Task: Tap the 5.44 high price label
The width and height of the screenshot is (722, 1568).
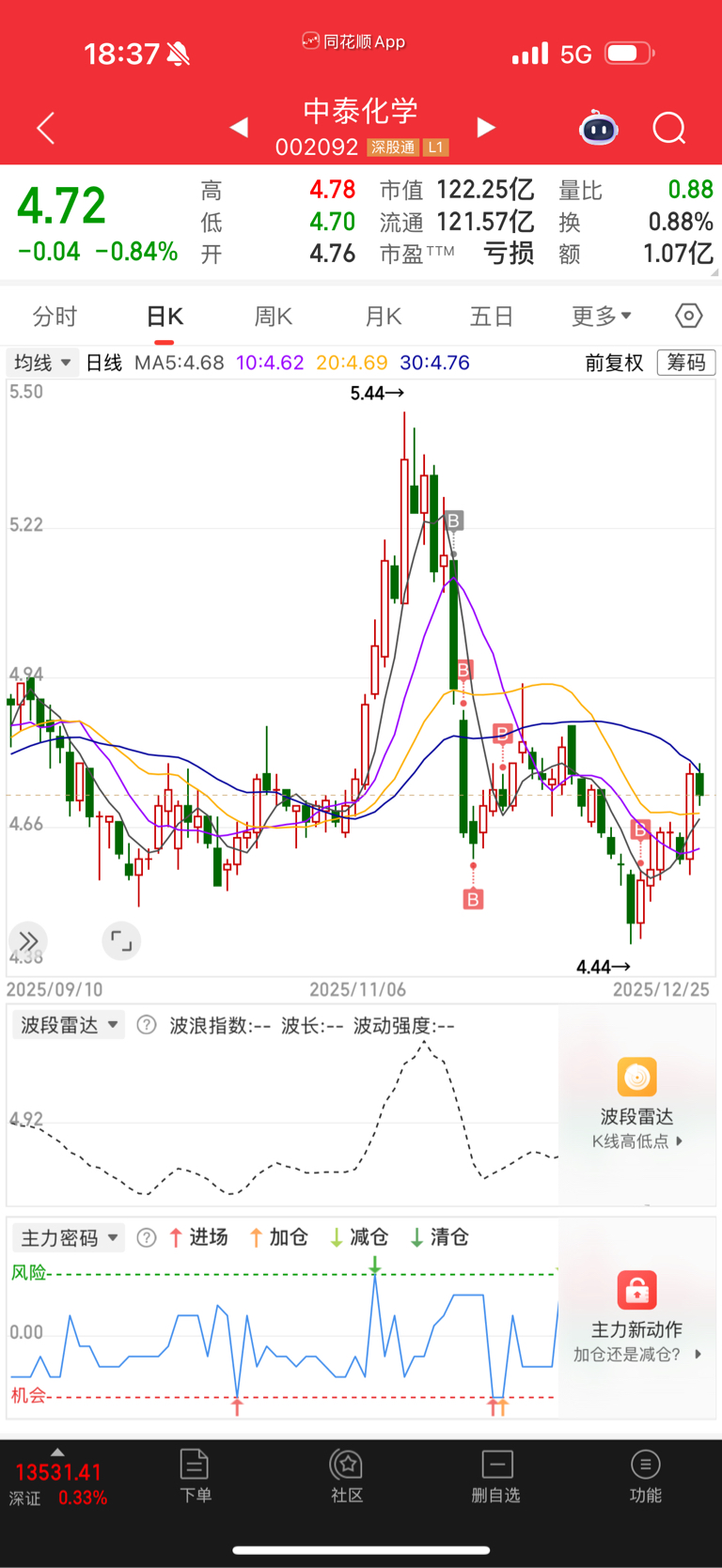Action: tap(377, 394)
